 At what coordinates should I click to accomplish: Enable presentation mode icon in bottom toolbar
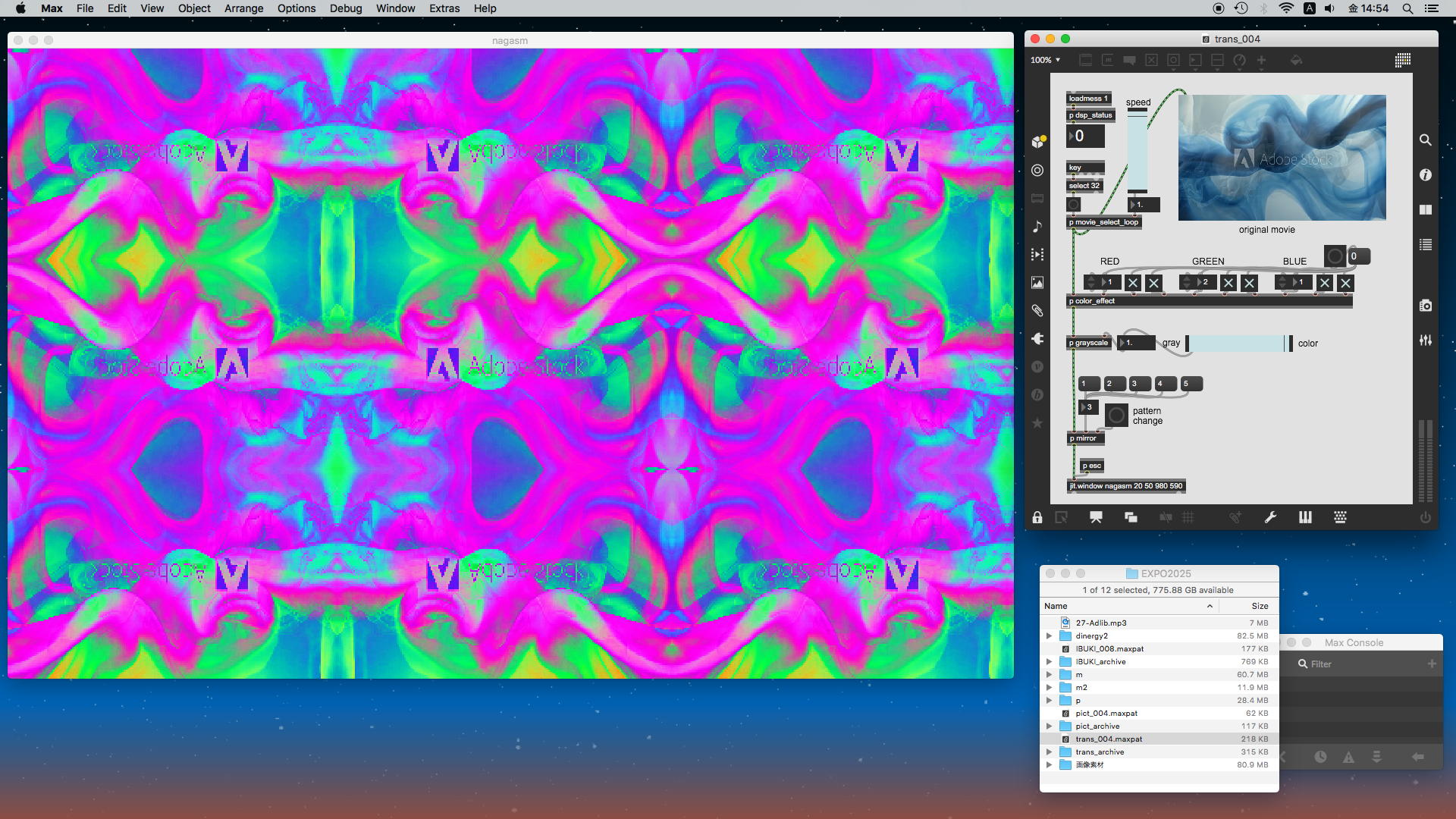click(x=1096, y=517)
